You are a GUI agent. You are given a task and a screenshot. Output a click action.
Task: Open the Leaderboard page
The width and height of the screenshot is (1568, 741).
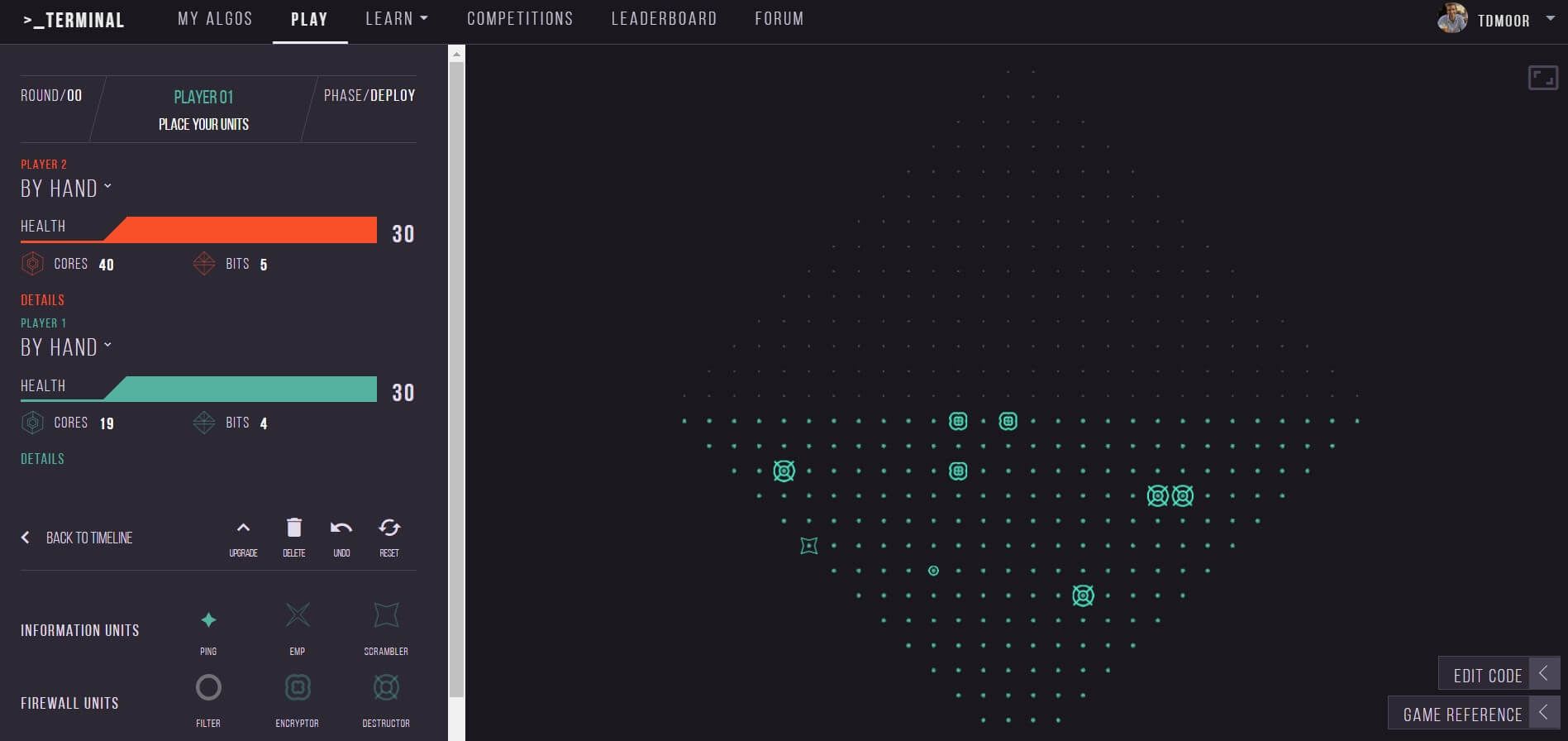click(664, 18)
